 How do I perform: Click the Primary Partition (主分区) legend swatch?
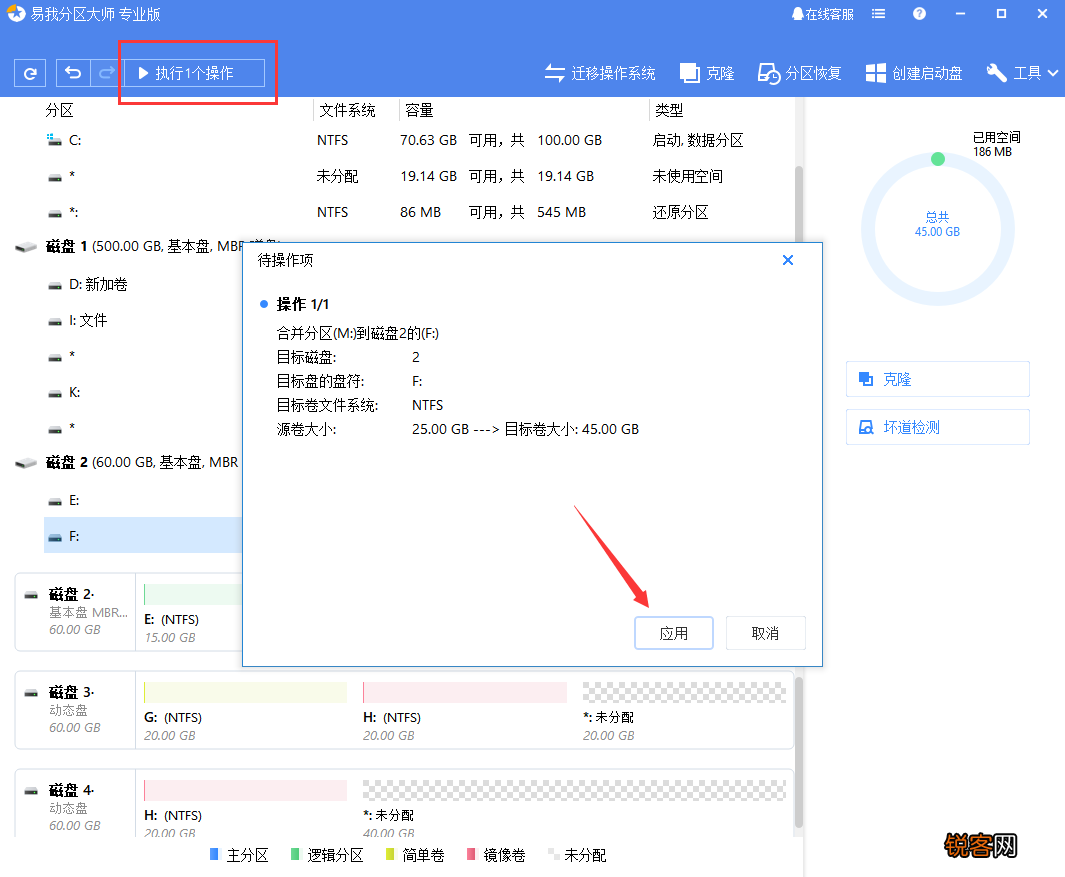215,854
